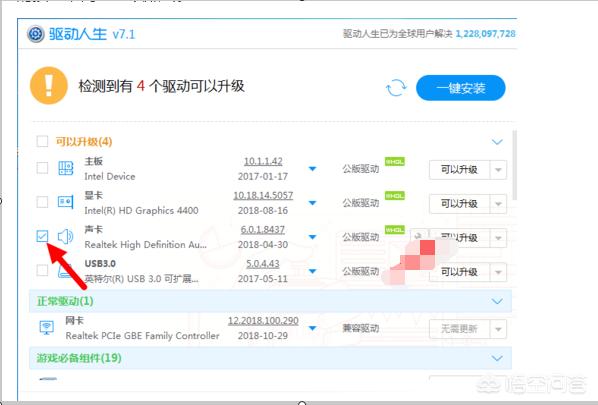Click the 主板 motherboard device icon
The width and height of the screenshot is (598, 405).
(x=66, y=168)
